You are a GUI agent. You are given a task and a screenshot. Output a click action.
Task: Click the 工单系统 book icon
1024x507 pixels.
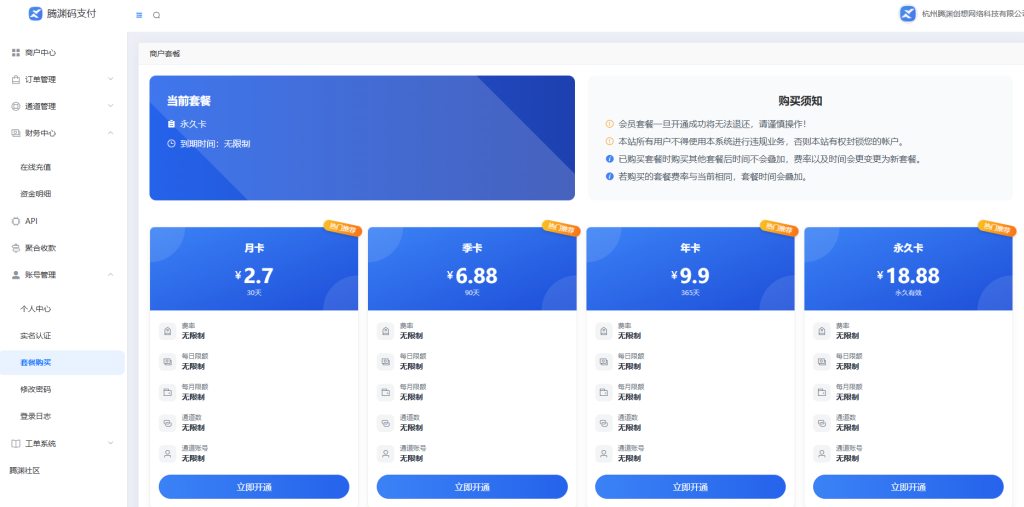[16, 444]
